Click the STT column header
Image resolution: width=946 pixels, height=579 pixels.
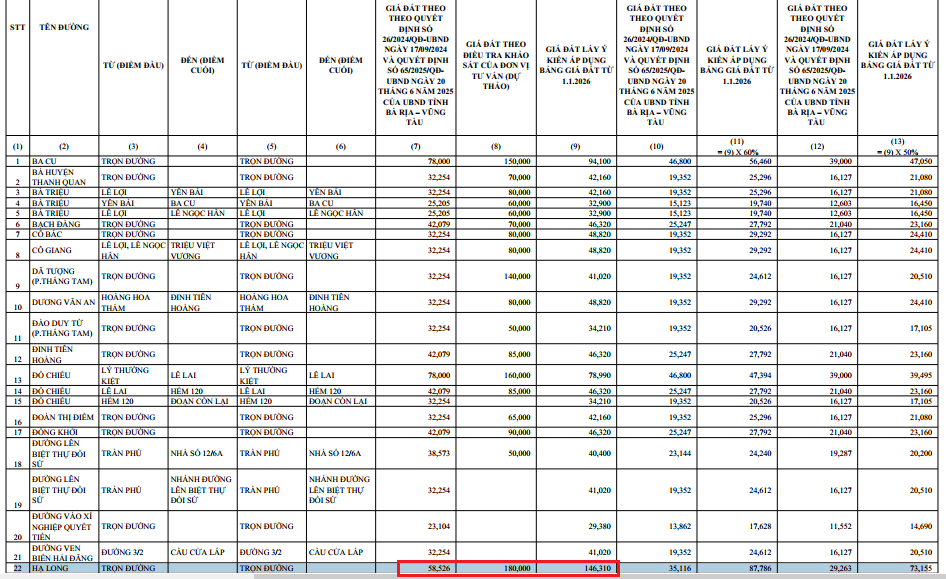pyautogui.click(x=17, y=28)
